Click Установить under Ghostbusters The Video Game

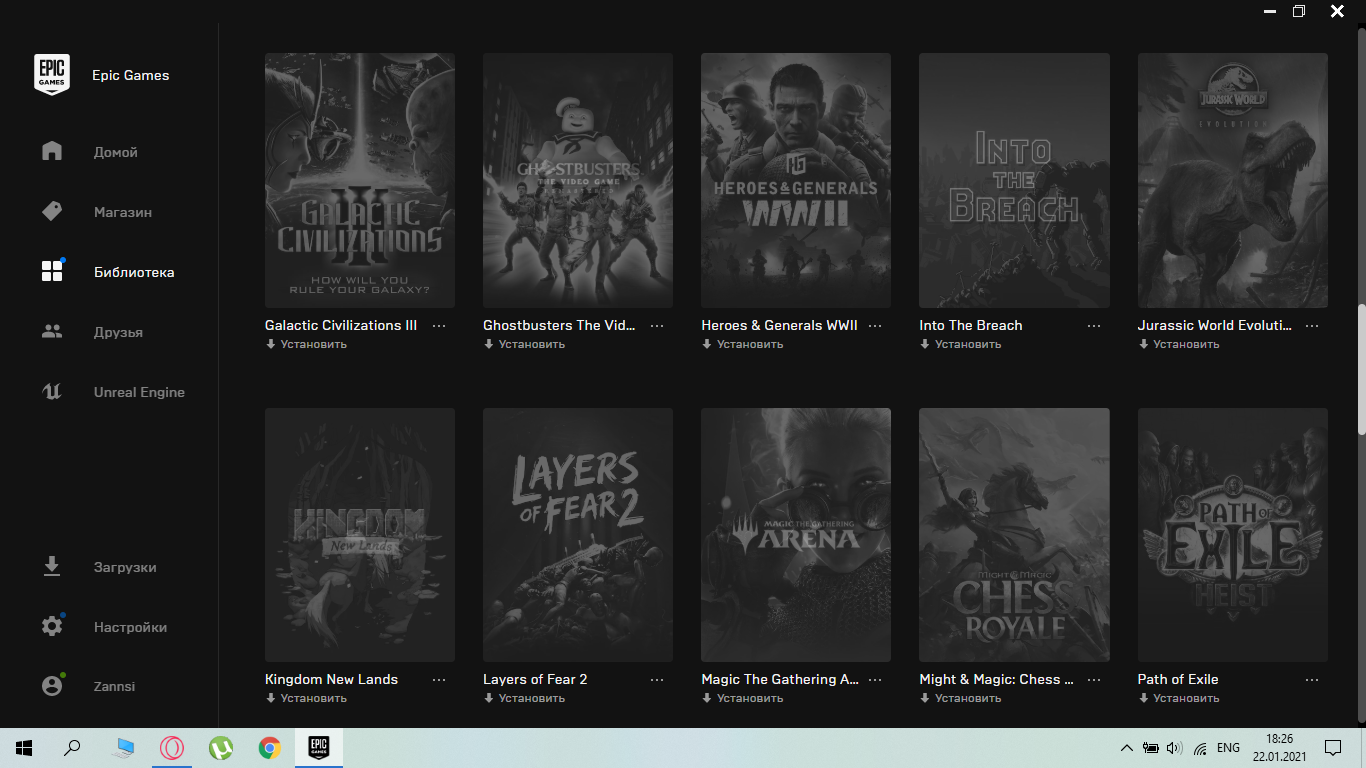pos(524,344)
